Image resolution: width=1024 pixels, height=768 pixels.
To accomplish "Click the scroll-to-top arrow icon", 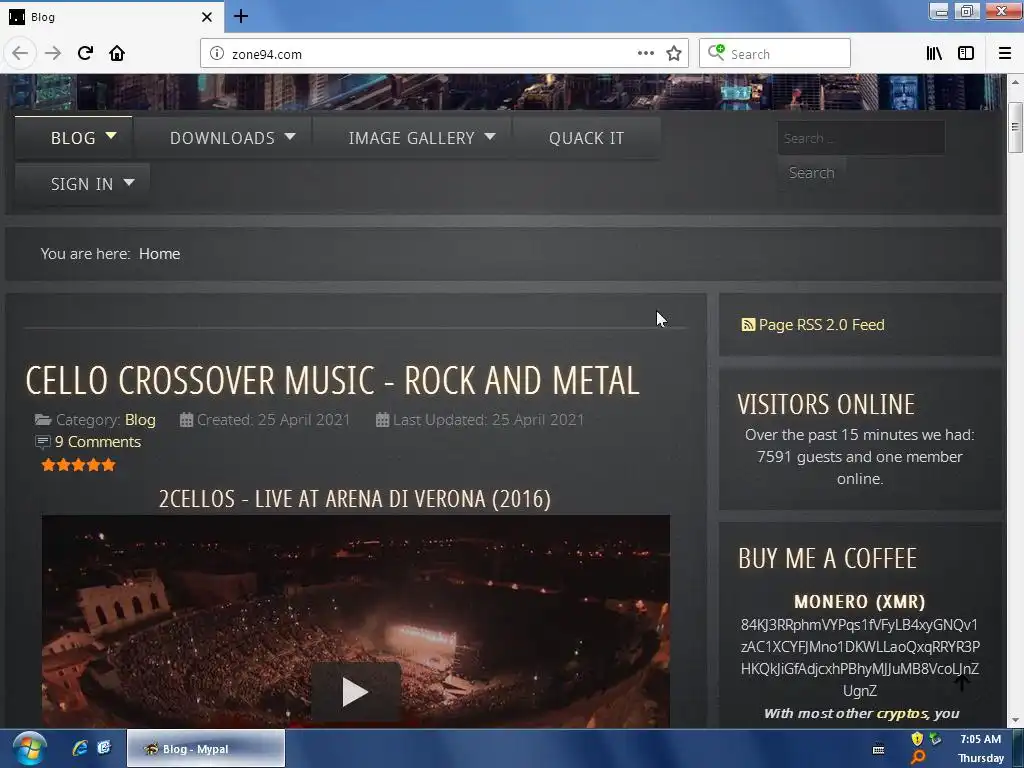I will pos(961,682).
